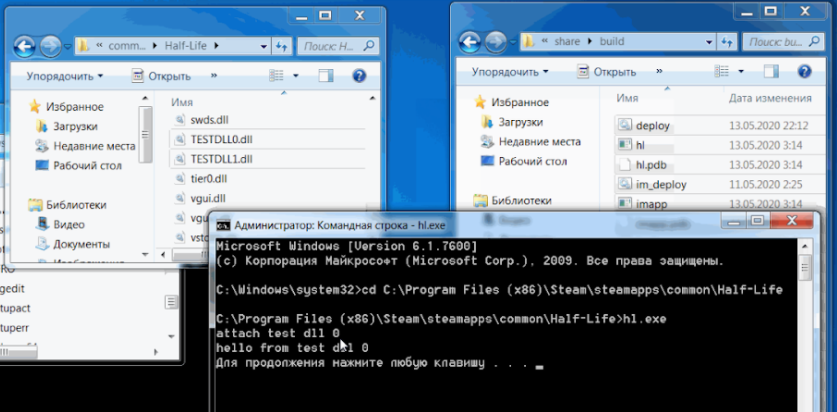Toggle preview pane in Half-Life window
The height and width of the screenshot is (412, 837).
326,75
